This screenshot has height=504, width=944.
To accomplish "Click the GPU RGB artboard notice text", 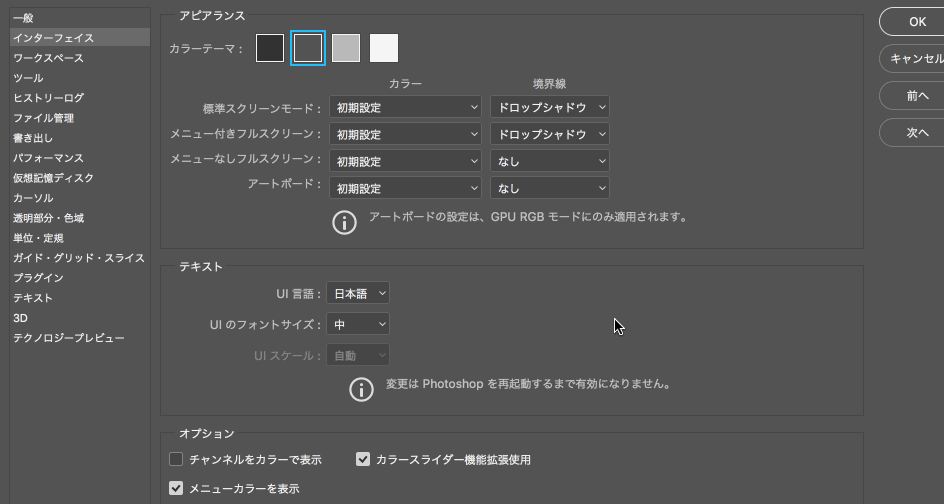I will pos(528,216).
